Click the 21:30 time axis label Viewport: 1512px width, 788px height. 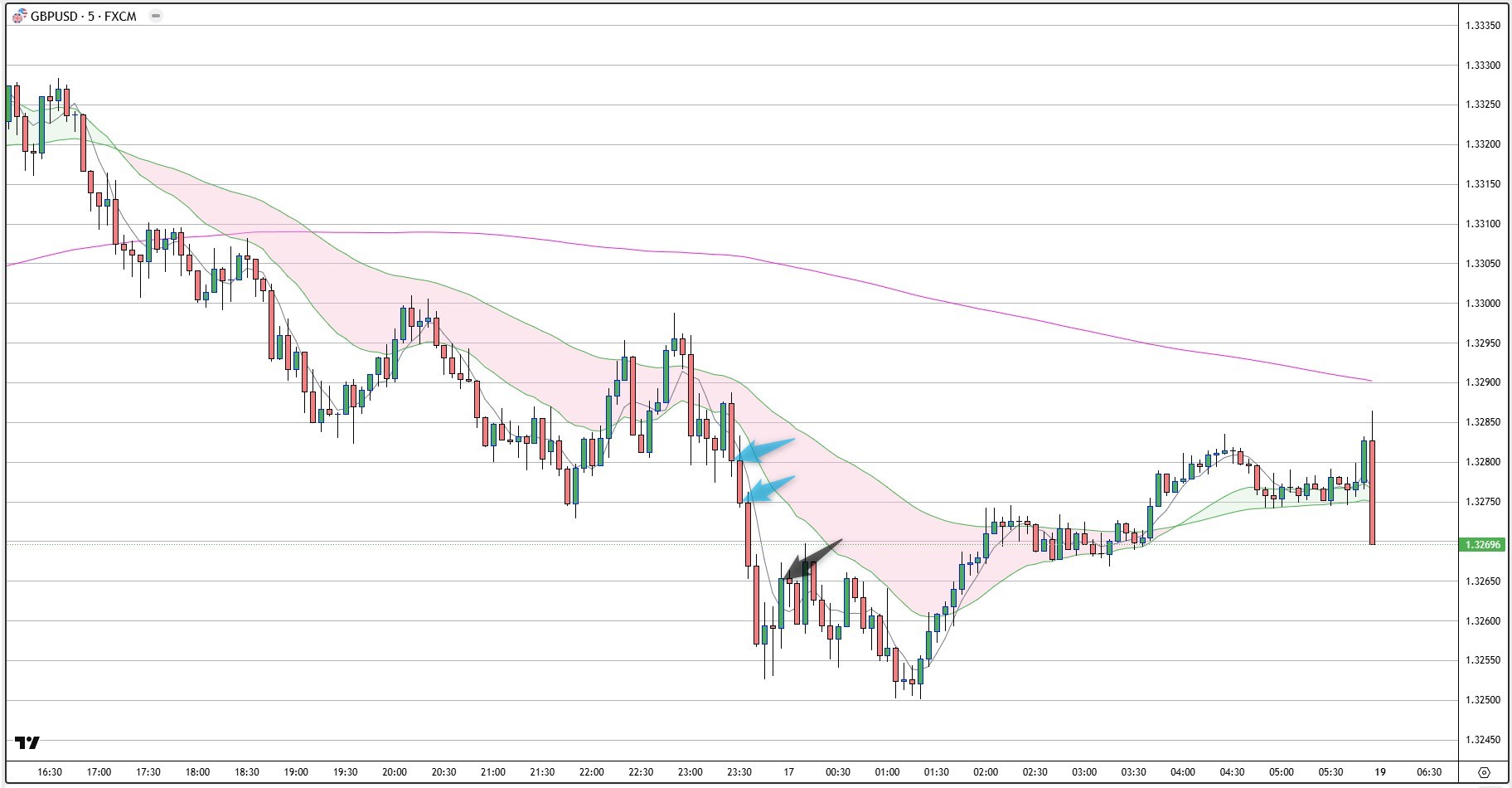tap(542, 772)
